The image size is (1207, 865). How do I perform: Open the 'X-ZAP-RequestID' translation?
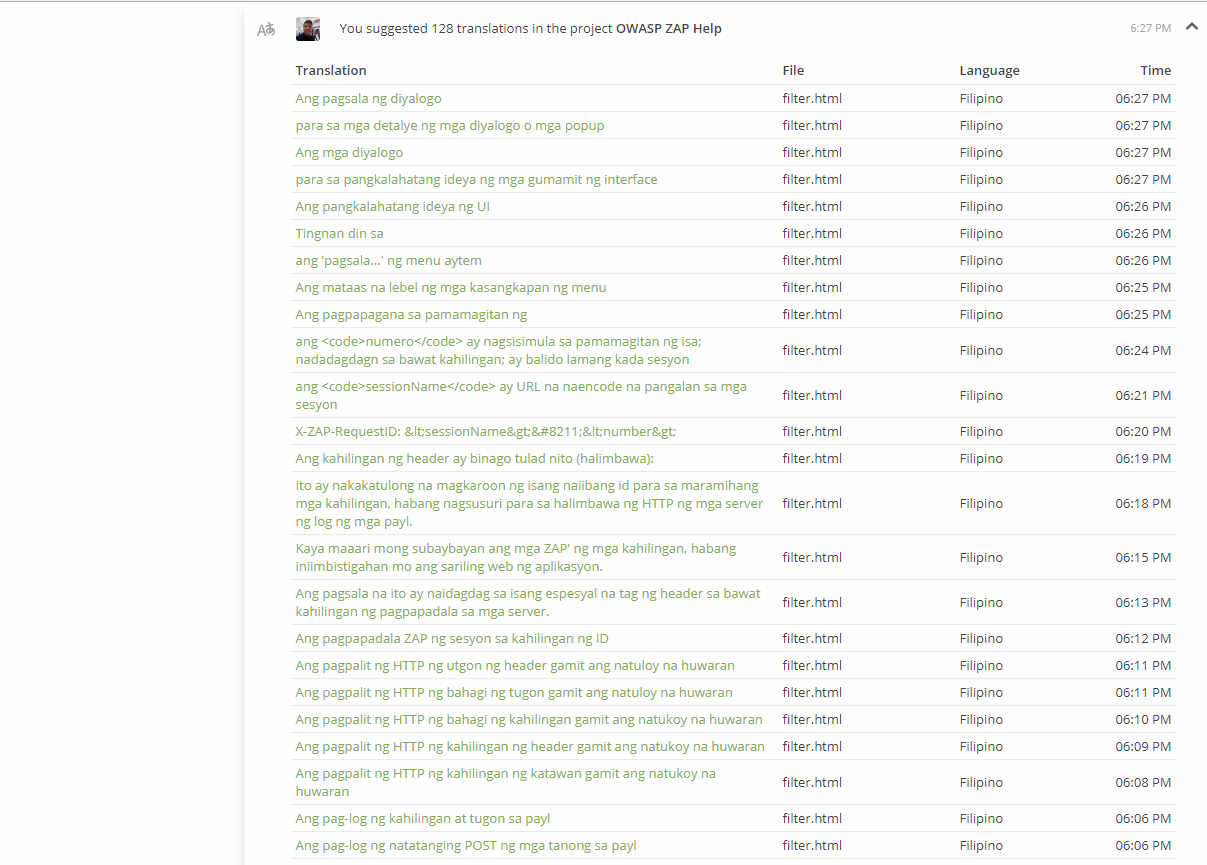pyautogui.click(x=485, y=431)
